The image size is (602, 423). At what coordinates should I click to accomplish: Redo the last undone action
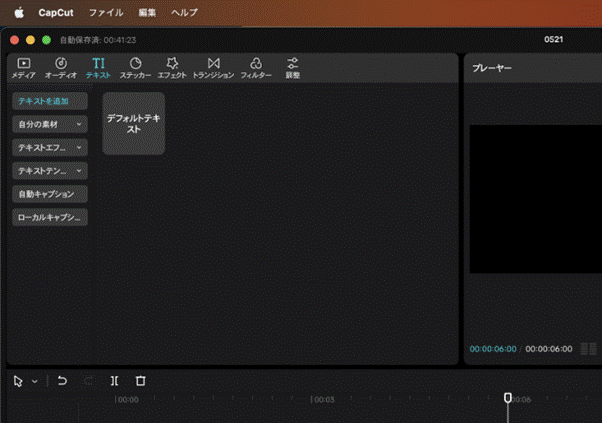click(x=88, y=381)
